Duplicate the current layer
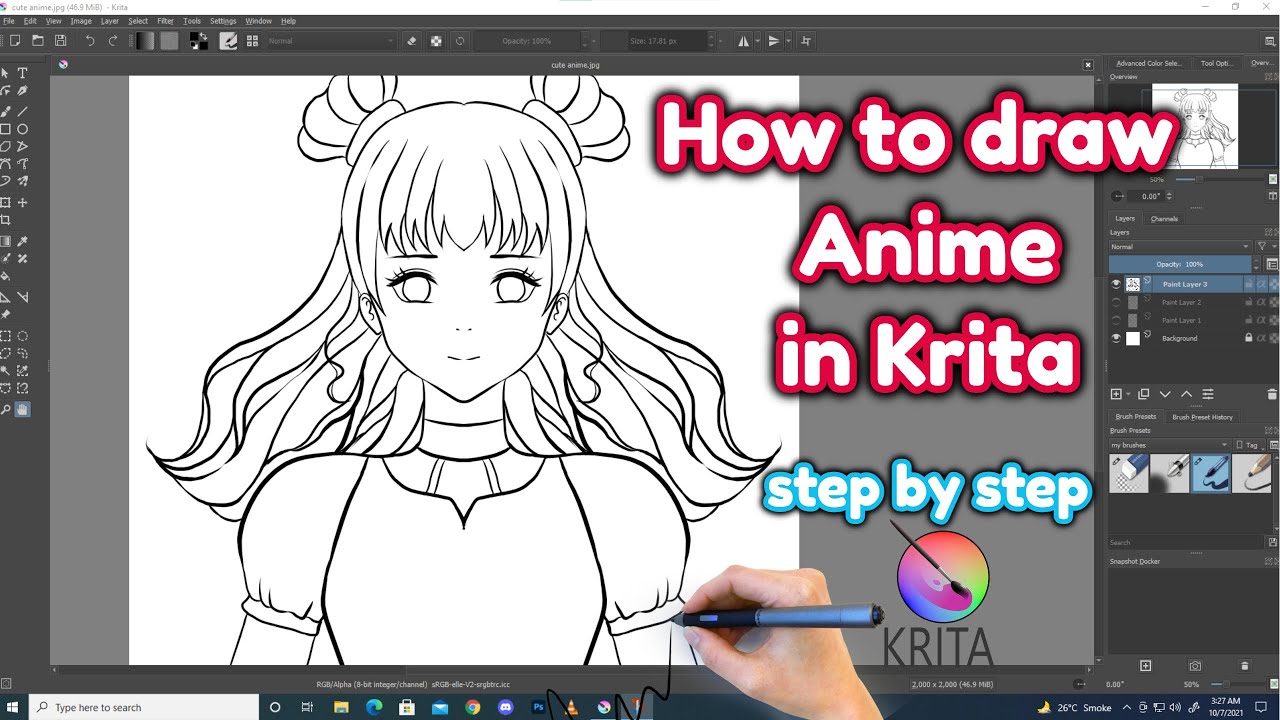The image size is (1280, 720). tap(1144, 394)
